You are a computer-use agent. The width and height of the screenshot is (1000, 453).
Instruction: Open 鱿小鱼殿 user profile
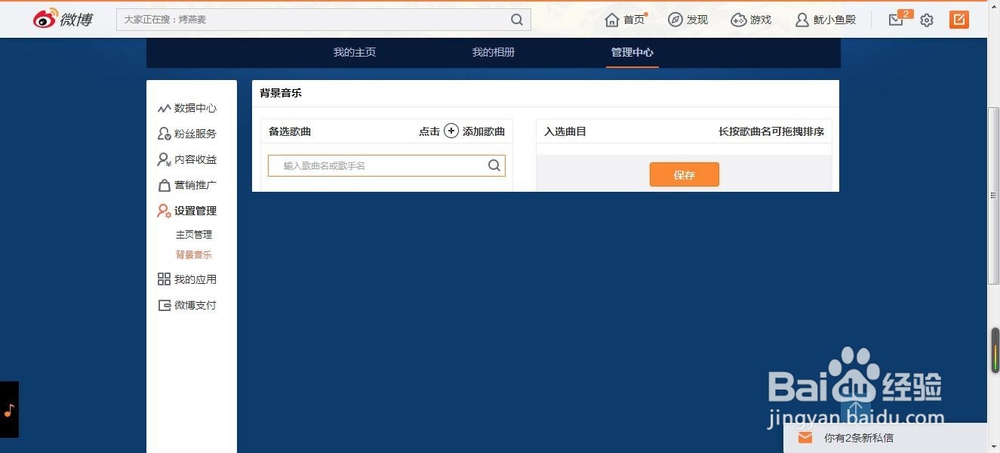[826, 20]
